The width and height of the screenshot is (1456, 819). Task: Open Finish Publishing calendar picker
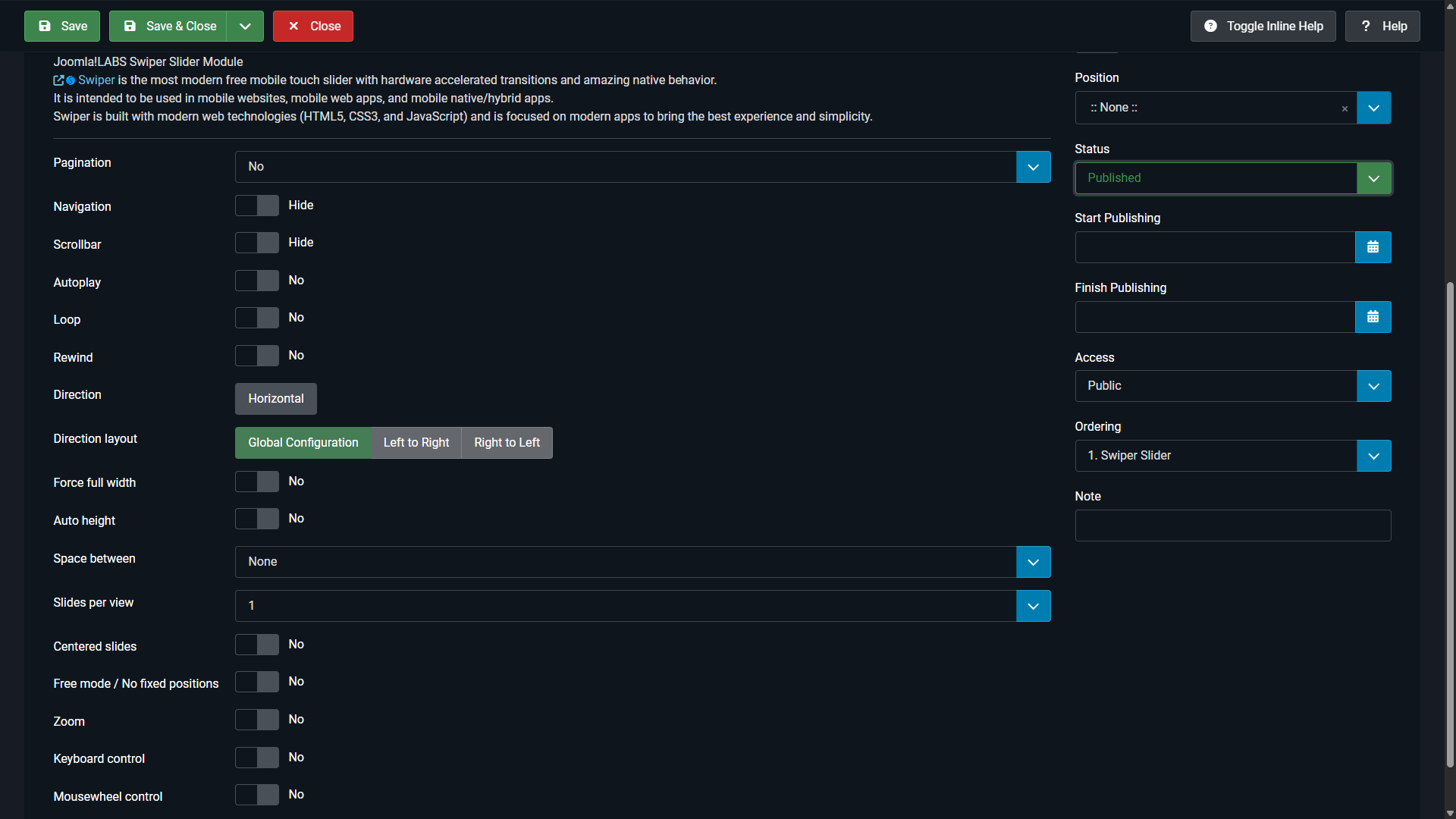point(1373,317)
